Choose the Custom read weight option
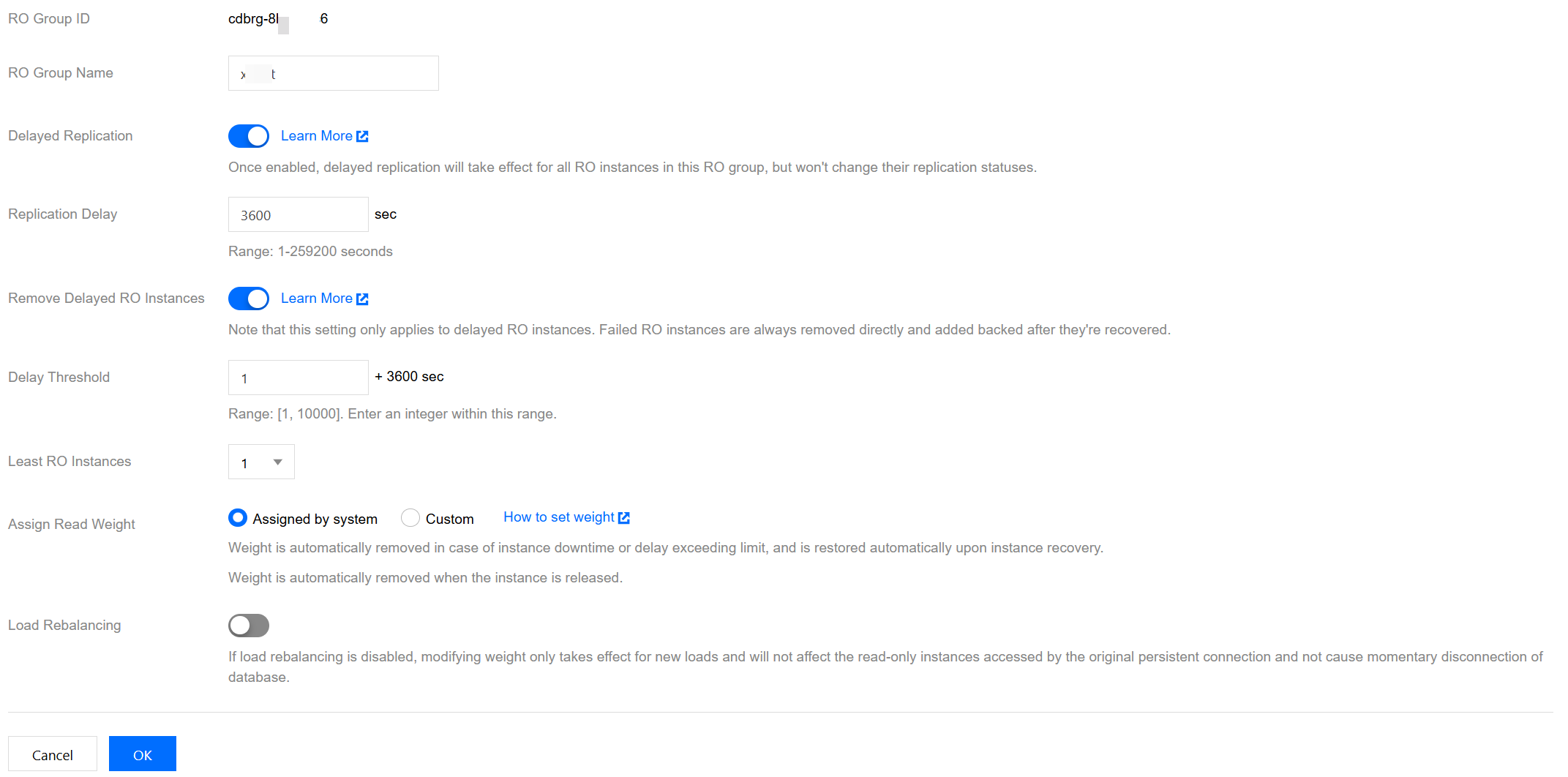1568x777 pixels. pos(410,518)
